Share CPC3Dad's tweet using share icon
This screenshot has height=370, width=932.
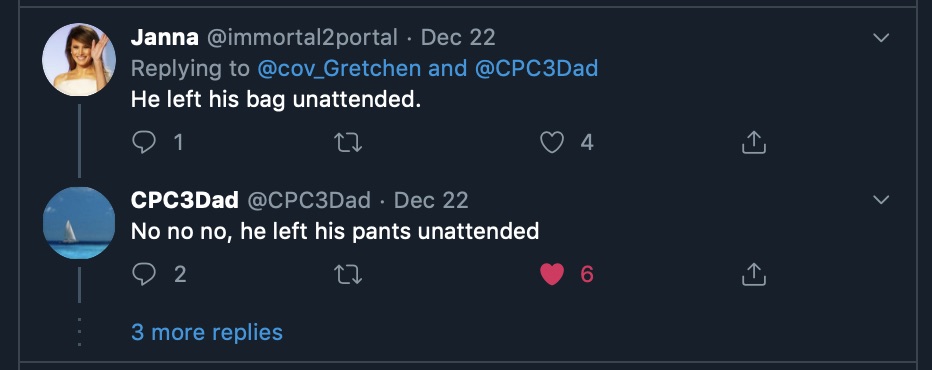point(754,274)
